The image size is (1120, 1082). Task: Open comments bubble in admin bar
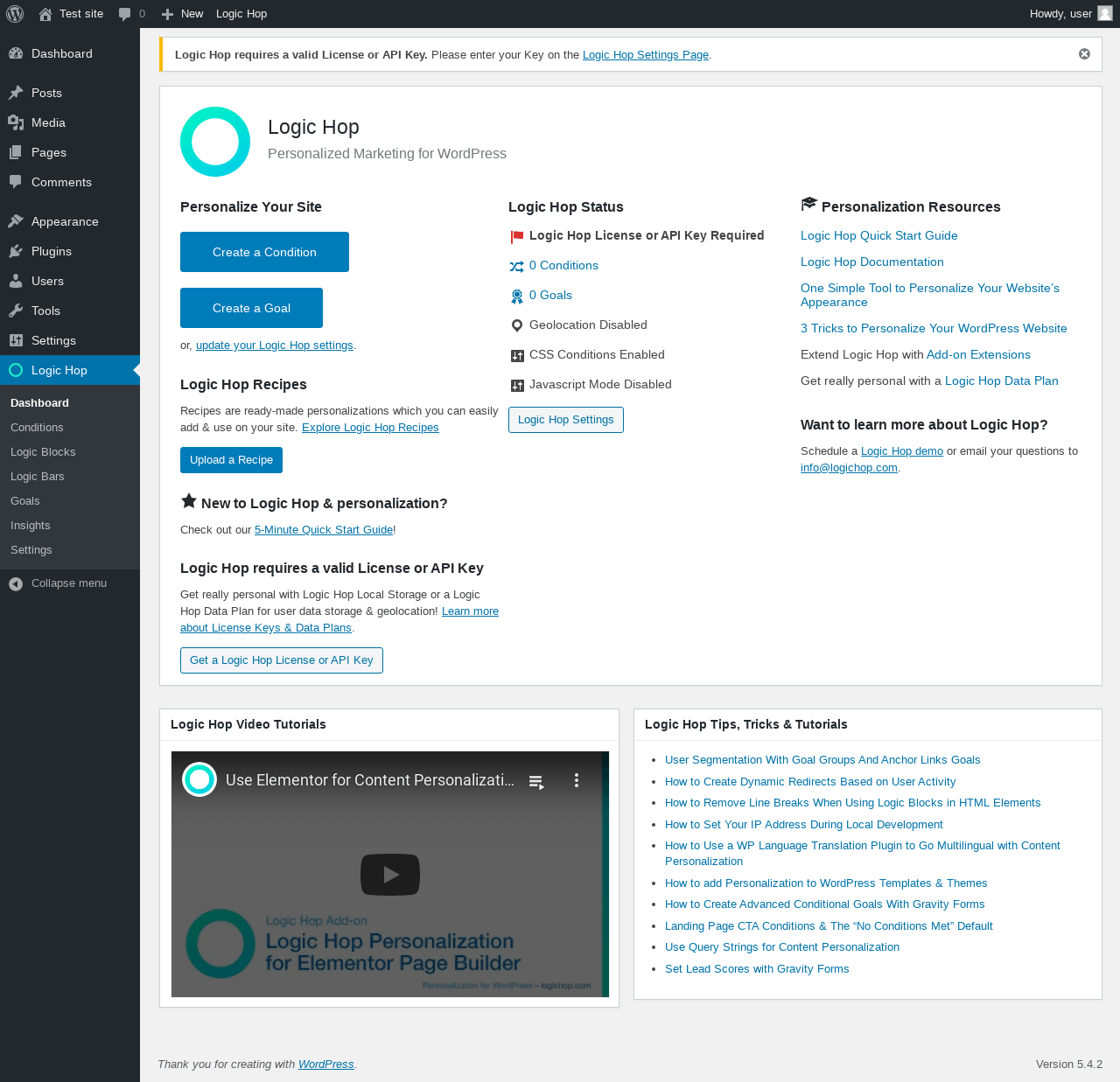coord(125,14)
